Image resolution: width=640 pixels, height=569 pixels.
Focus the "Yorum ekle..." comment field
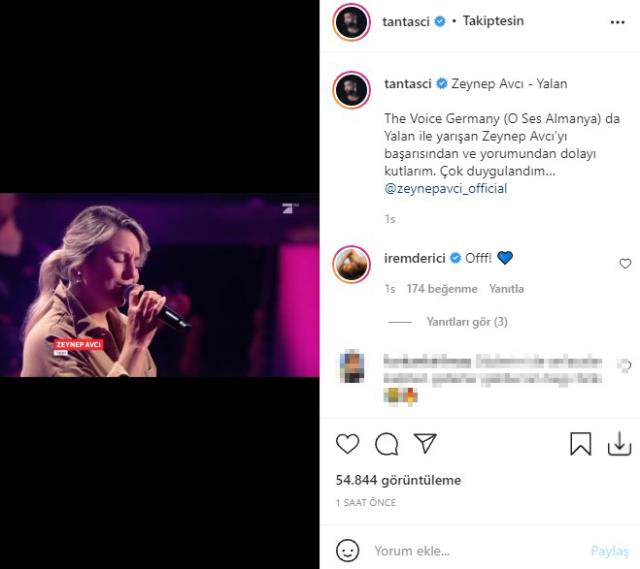470,551
